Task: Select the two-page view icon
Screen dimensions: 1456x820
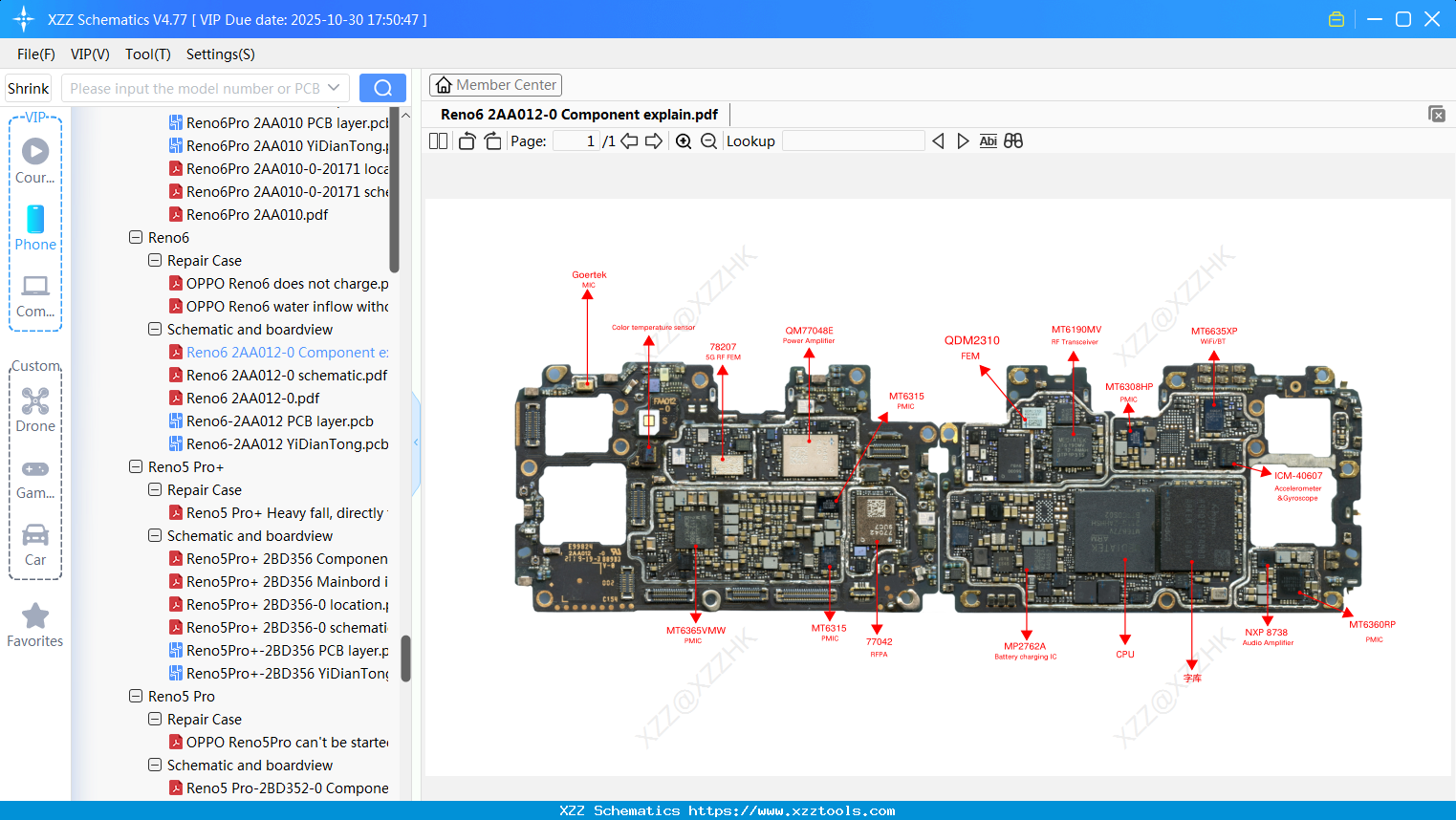Action: point(437,140)
